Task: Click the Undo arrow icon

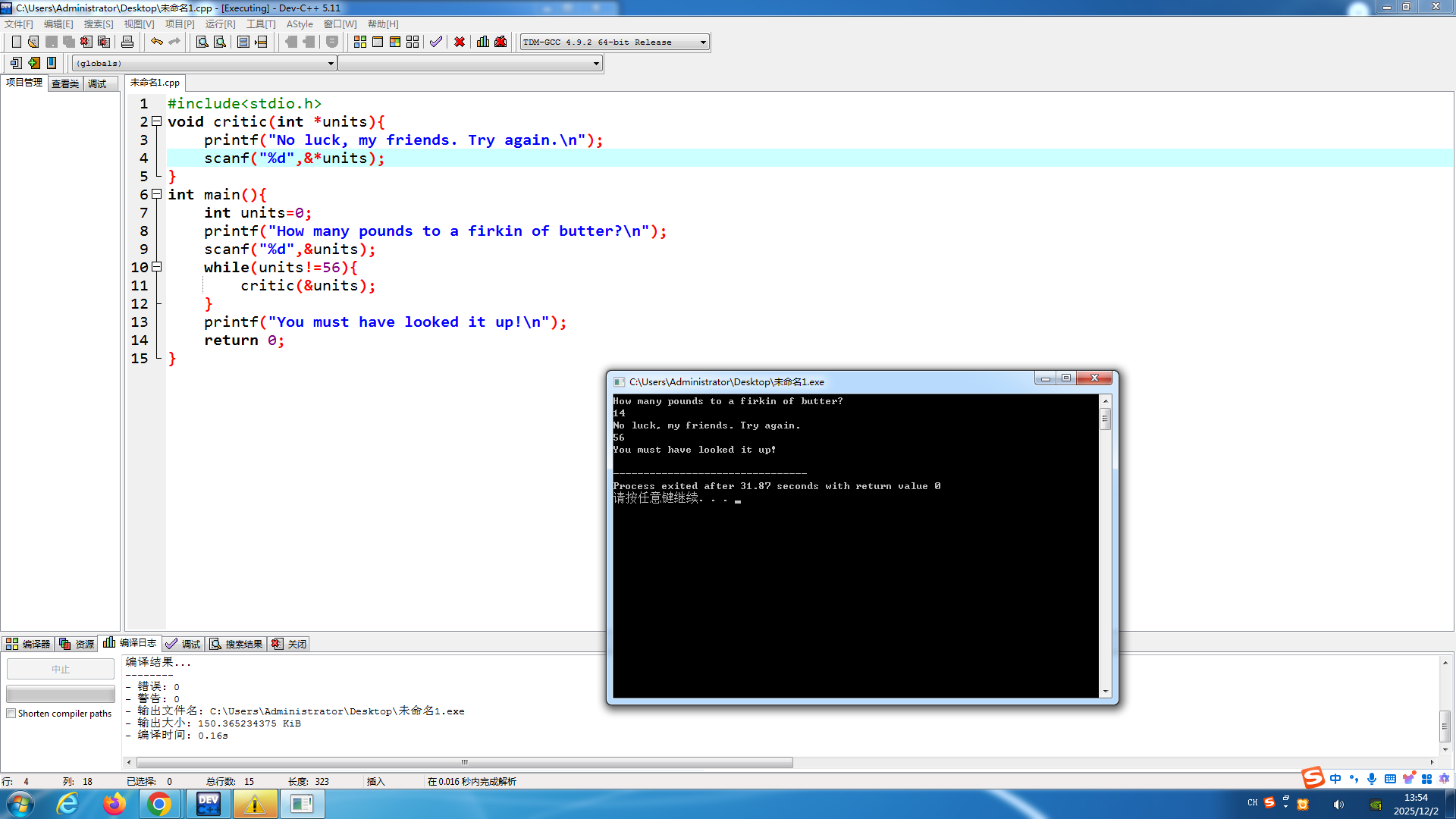Action: (x=157, y=42)
